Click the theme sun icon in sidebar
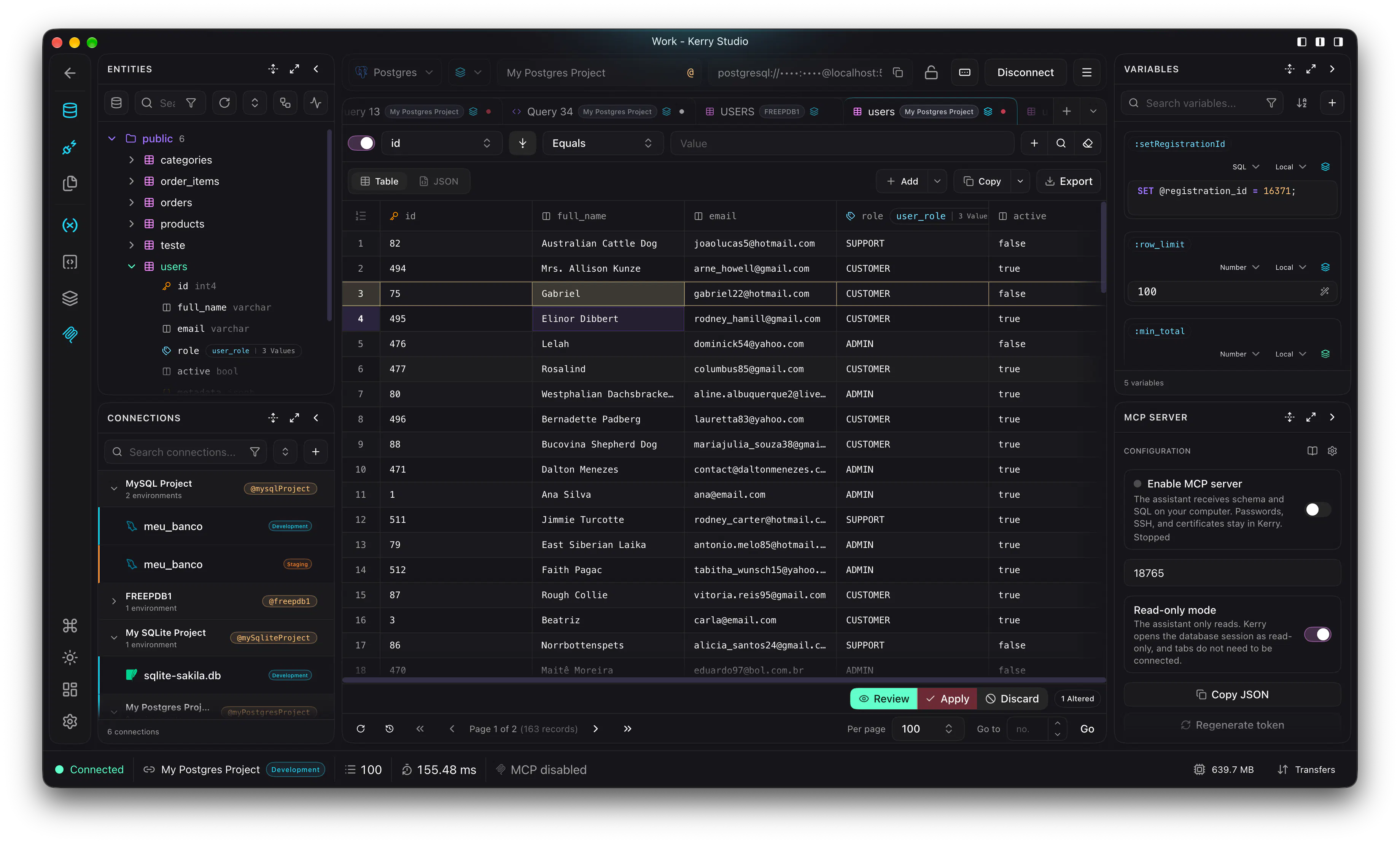 [70, 658]
